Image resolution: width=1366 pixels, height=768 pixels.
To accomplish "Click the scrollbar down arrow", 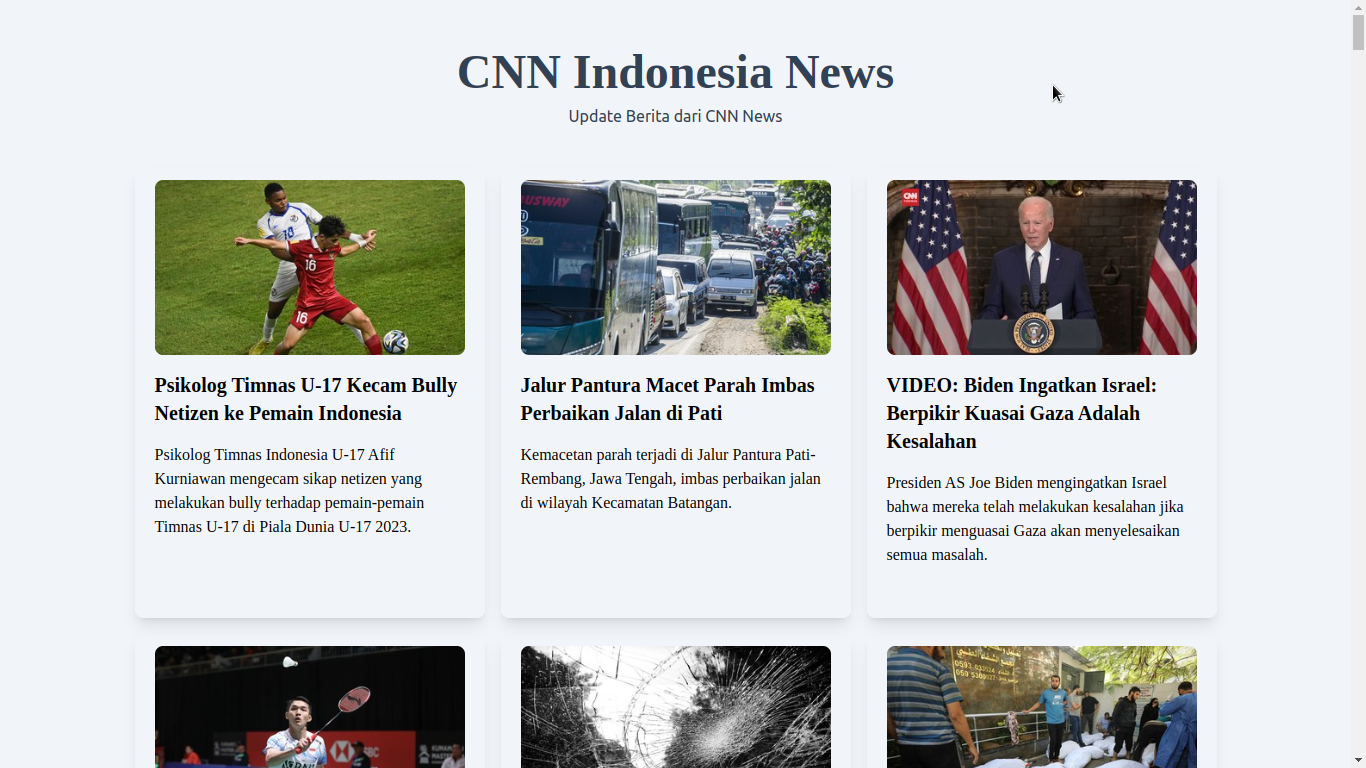I will [1358, 761].
